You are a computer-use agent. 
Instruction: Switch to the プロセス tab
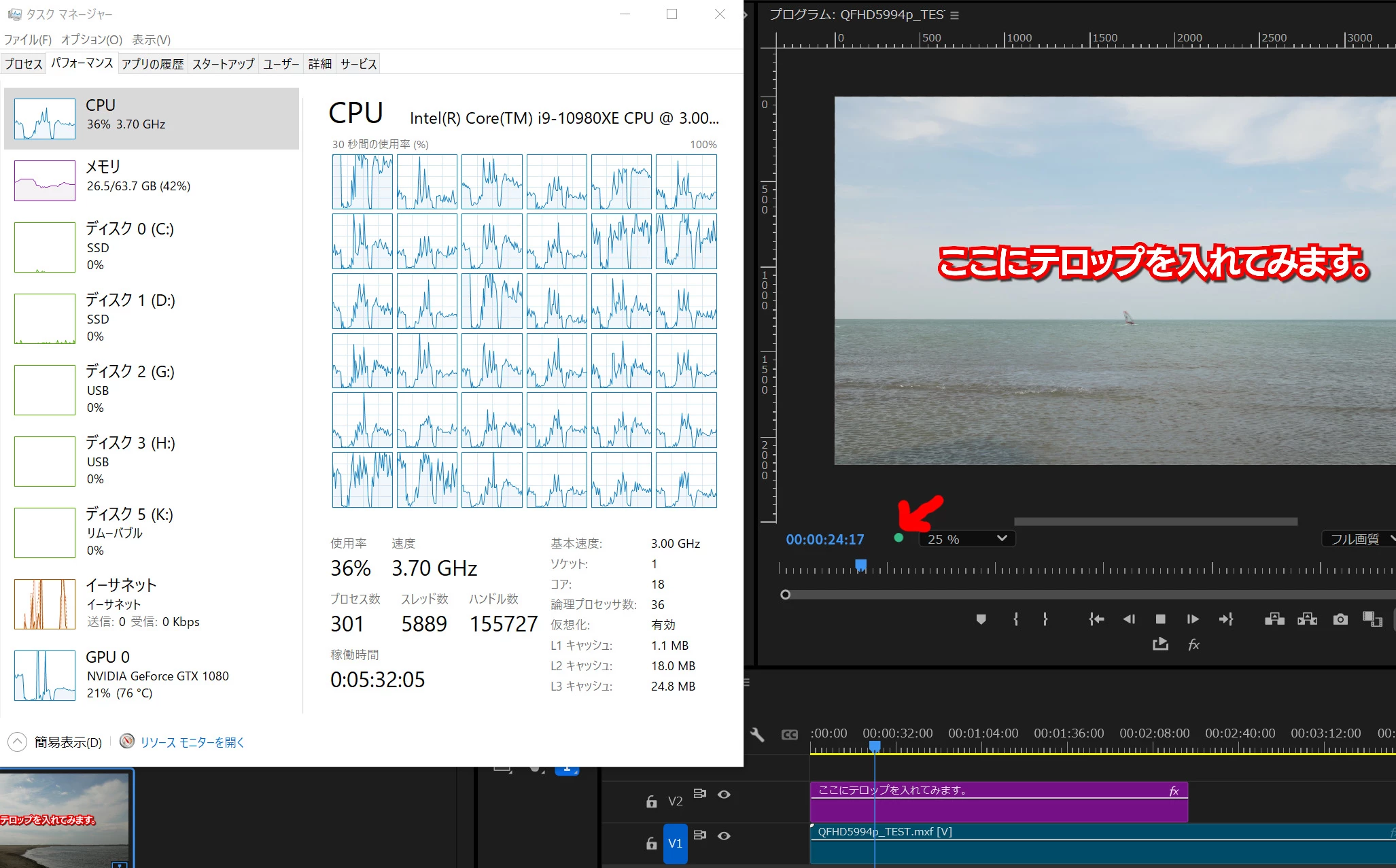pyautogui.click(x=24, y=64)
